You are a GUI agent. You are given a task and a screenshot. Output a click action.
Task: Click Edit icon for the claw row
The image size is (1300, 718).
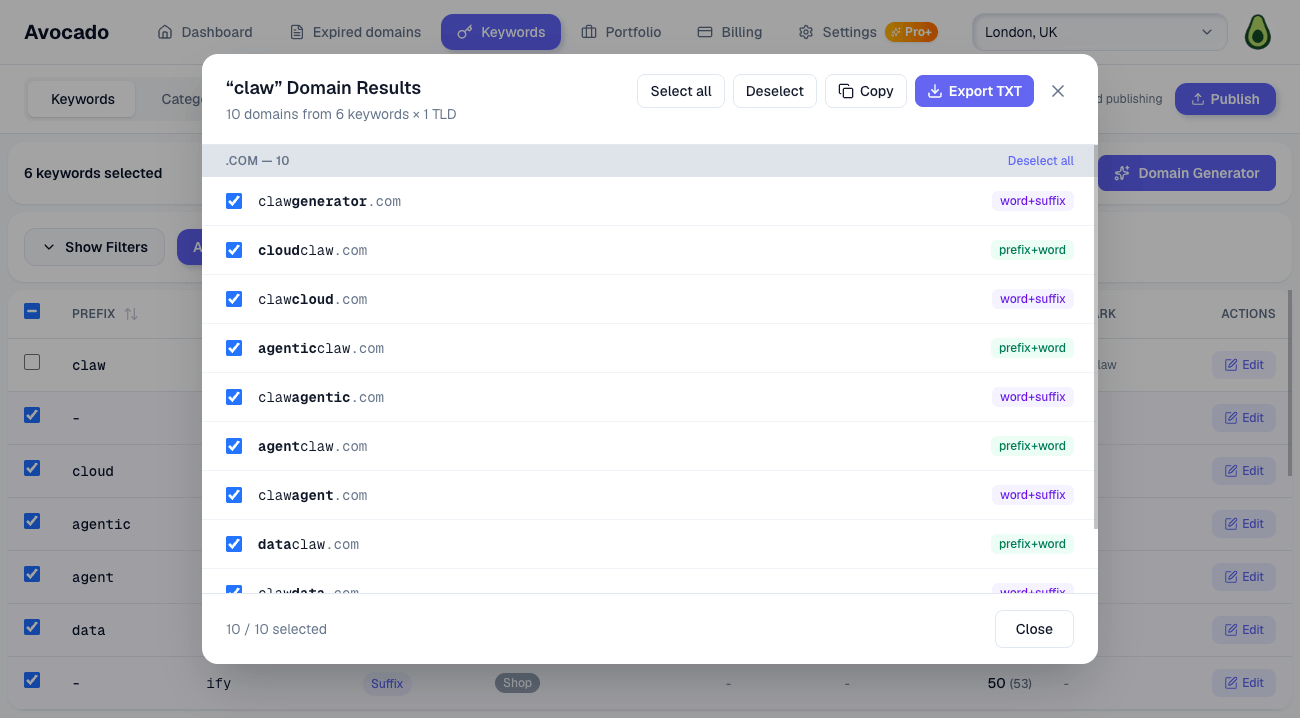click(1244, 365)
